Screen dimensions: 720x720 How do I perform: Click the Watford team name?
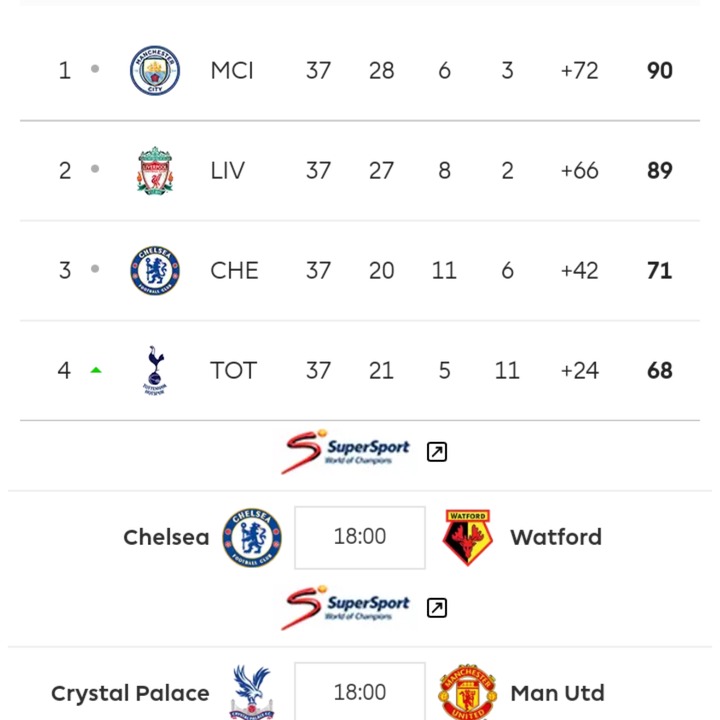[556, 537]
